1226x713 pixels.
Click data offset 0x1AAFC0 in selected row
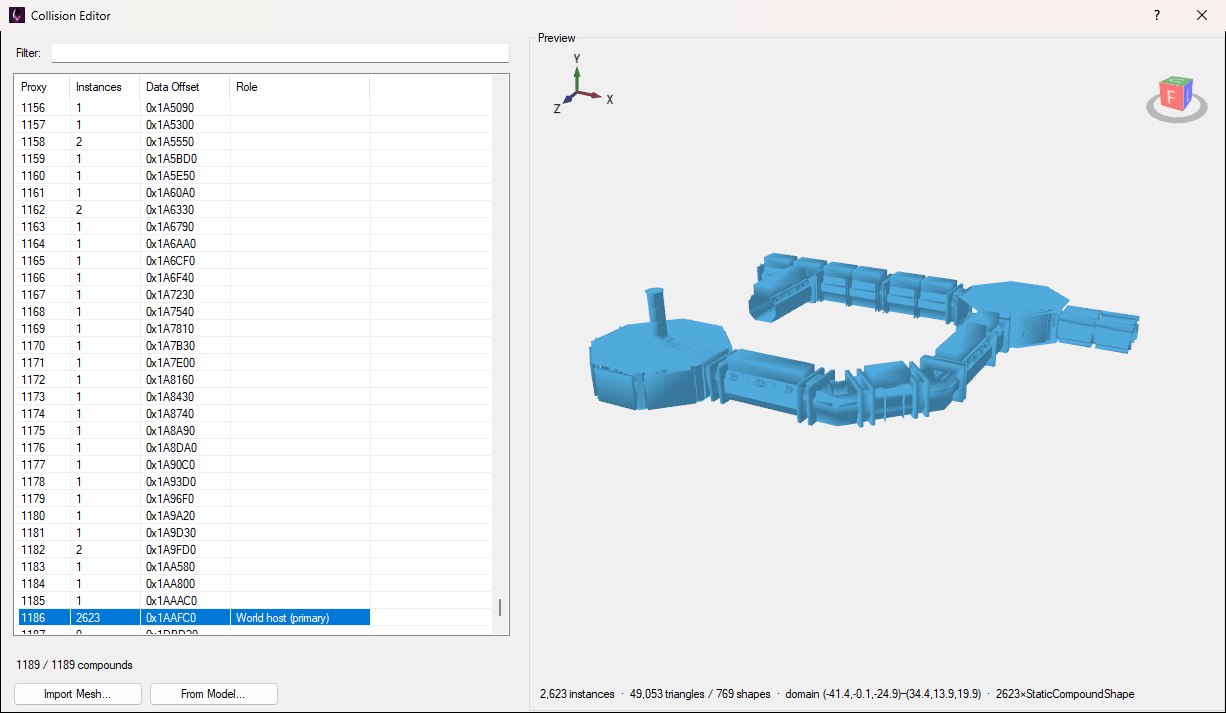pyautogui.click(x=171, y=618)
